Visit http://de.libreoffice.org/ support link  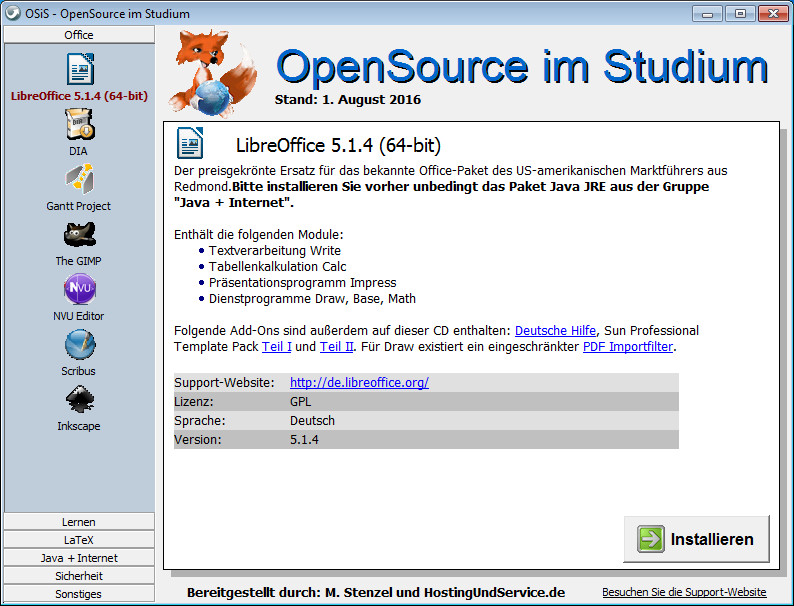tap(359, 383)
